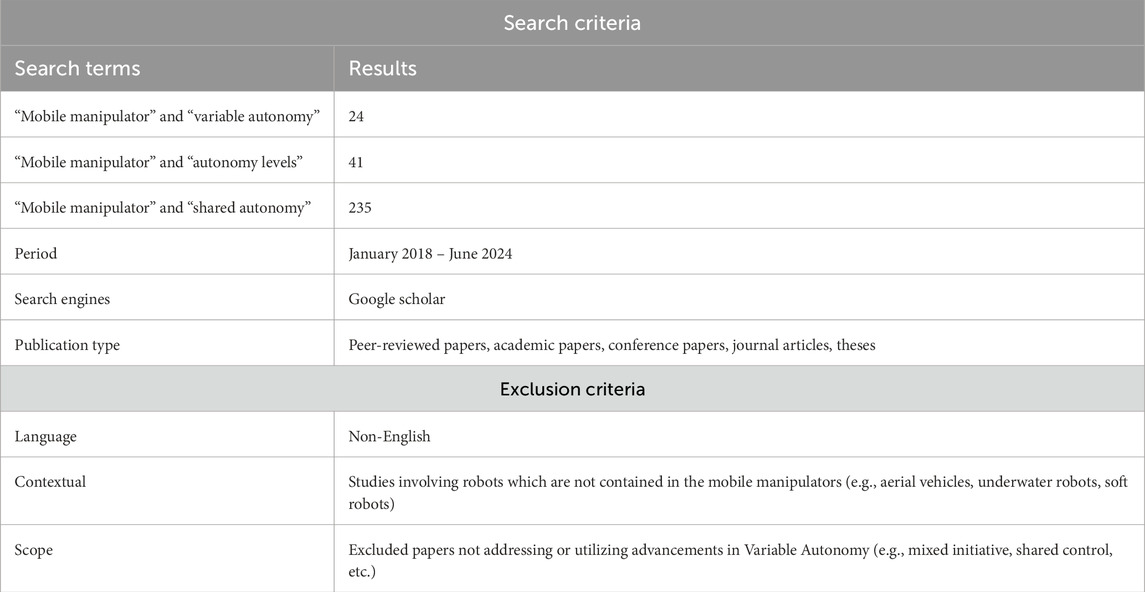Click the "Search criteria" table title

pos(572,22)
